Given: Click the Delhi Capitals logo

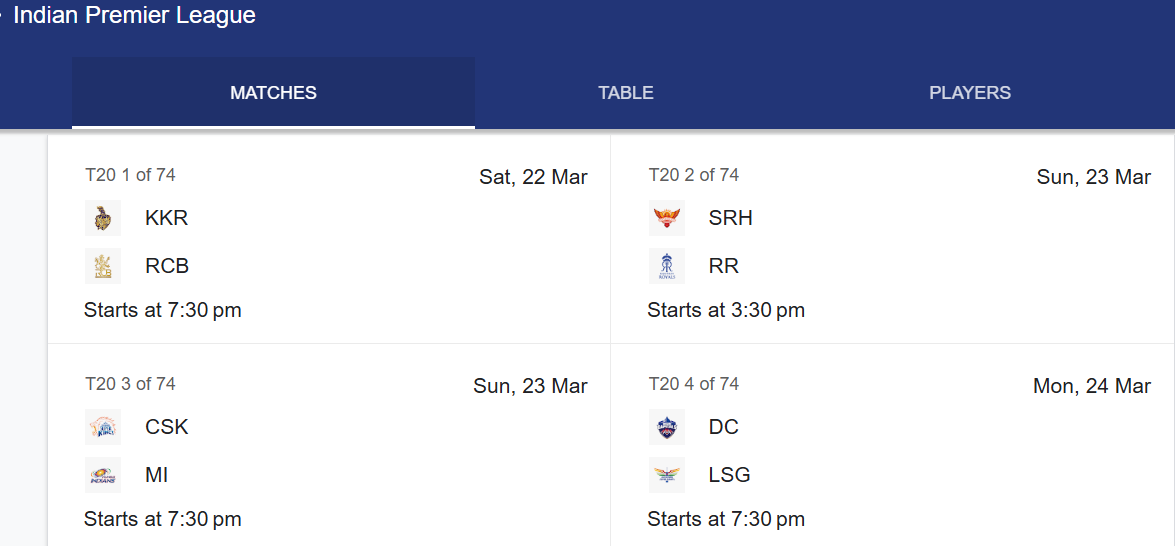Looking at the screenshot, I should click(666, 427).
